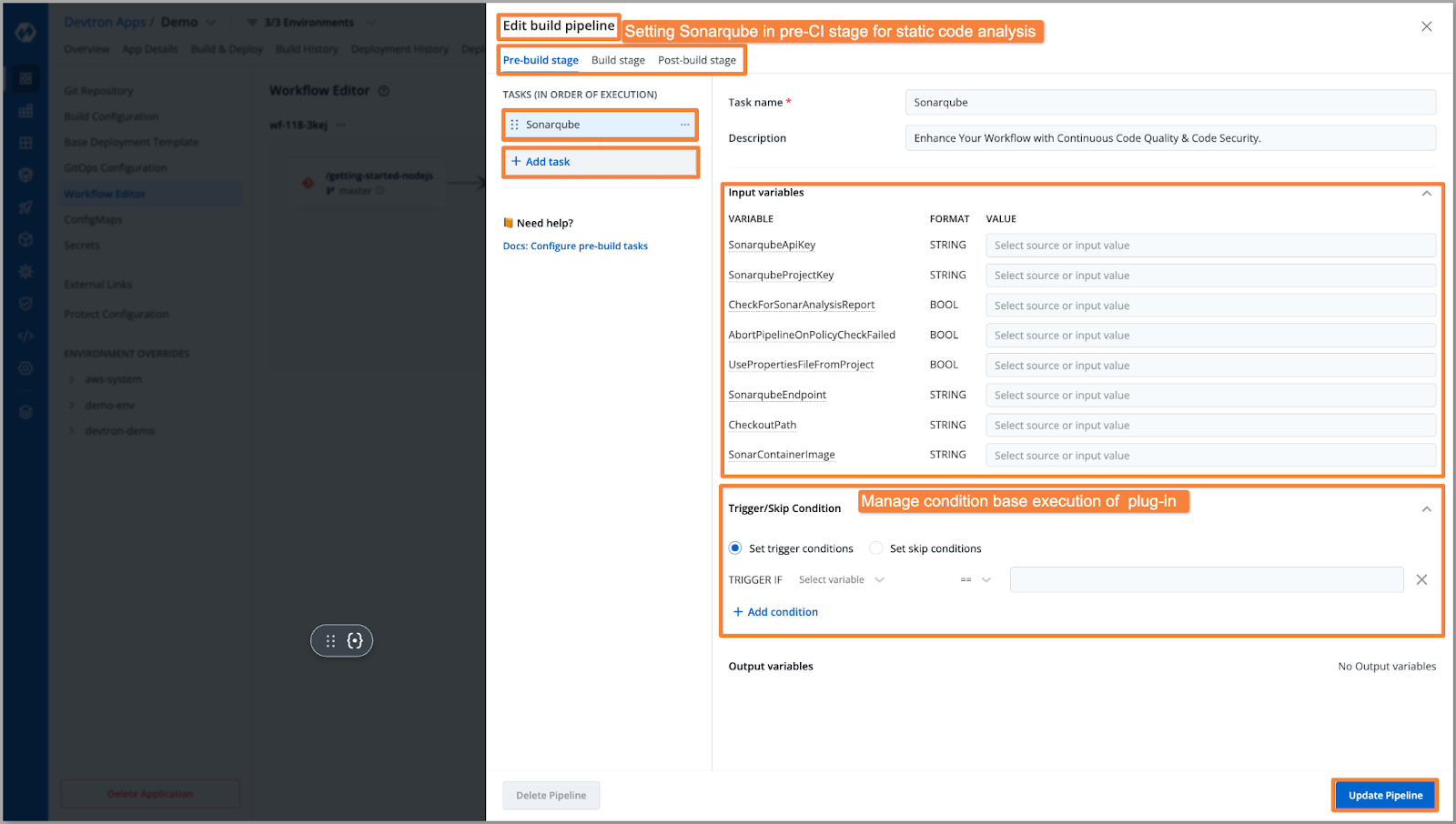Screen dimensions: 1456x824
Task: Click the UsePropertiesFileFromProject variable name
Action: [x=801, y=366]
